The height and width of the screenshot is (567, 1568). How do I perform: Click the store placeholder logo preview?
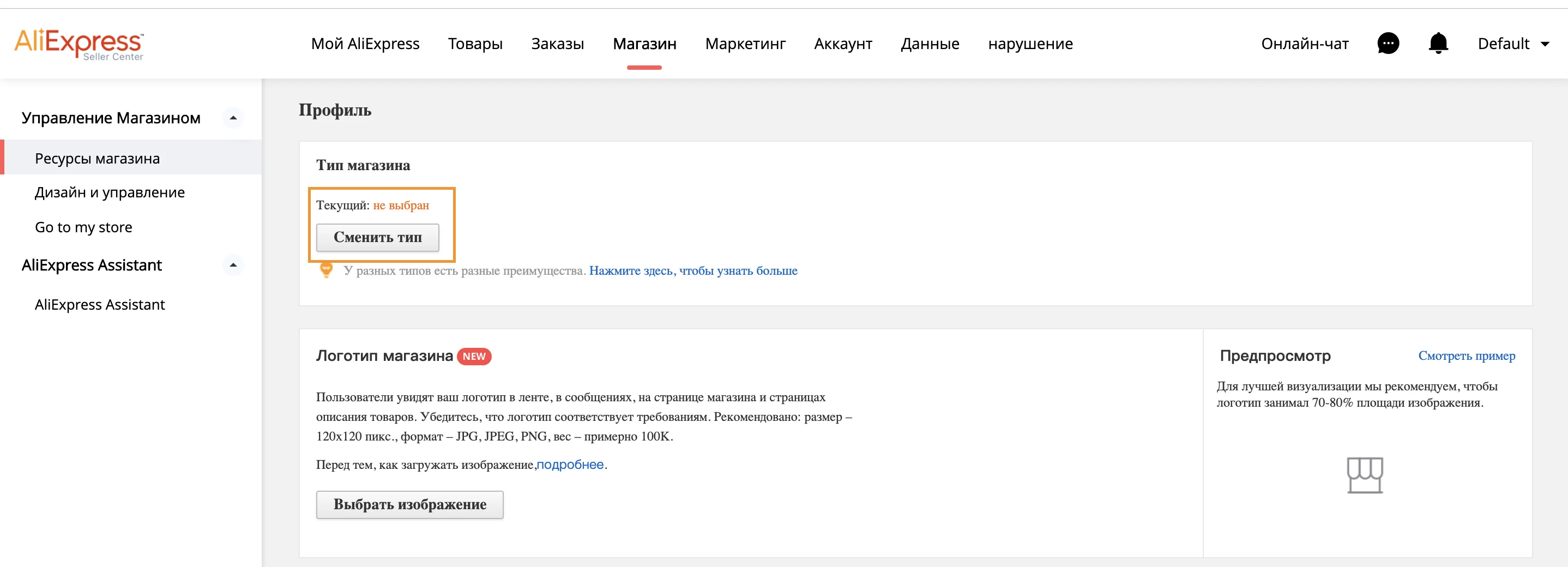pyautogui.click(x=1365, y=475)
